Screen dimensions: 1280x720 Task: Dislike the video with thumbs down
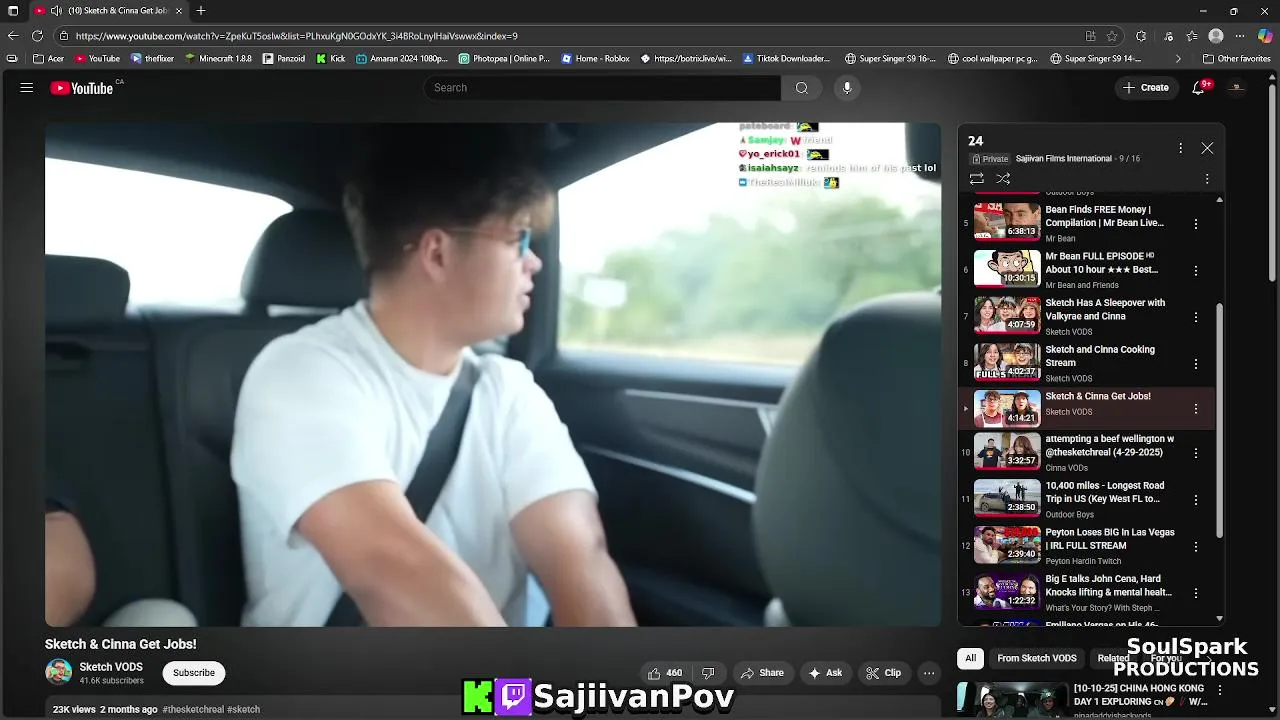click(708, 673)
